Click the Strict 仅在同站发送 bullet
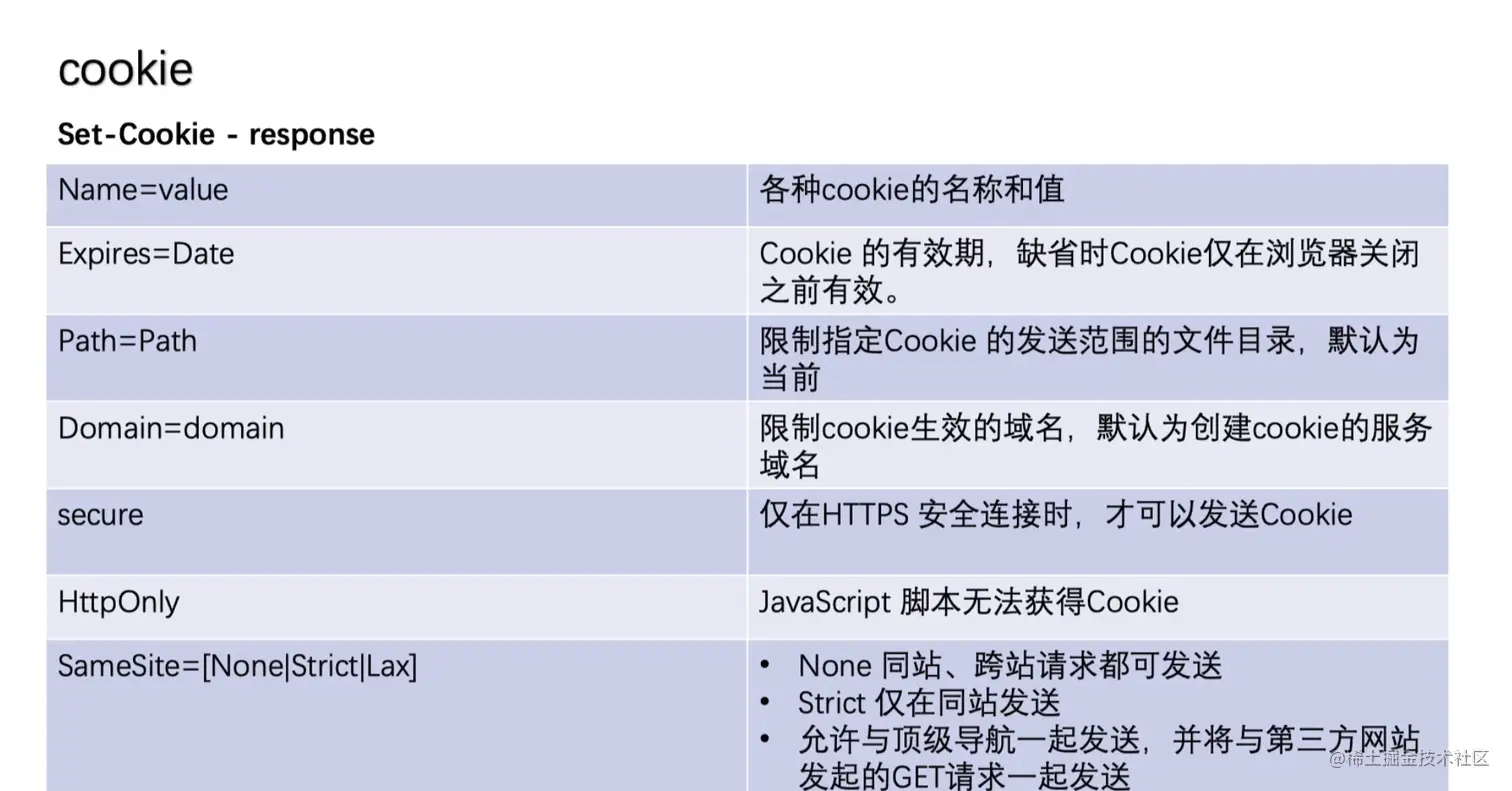Viewport: 1512px width, 791px height. click(x=930, y=702)
